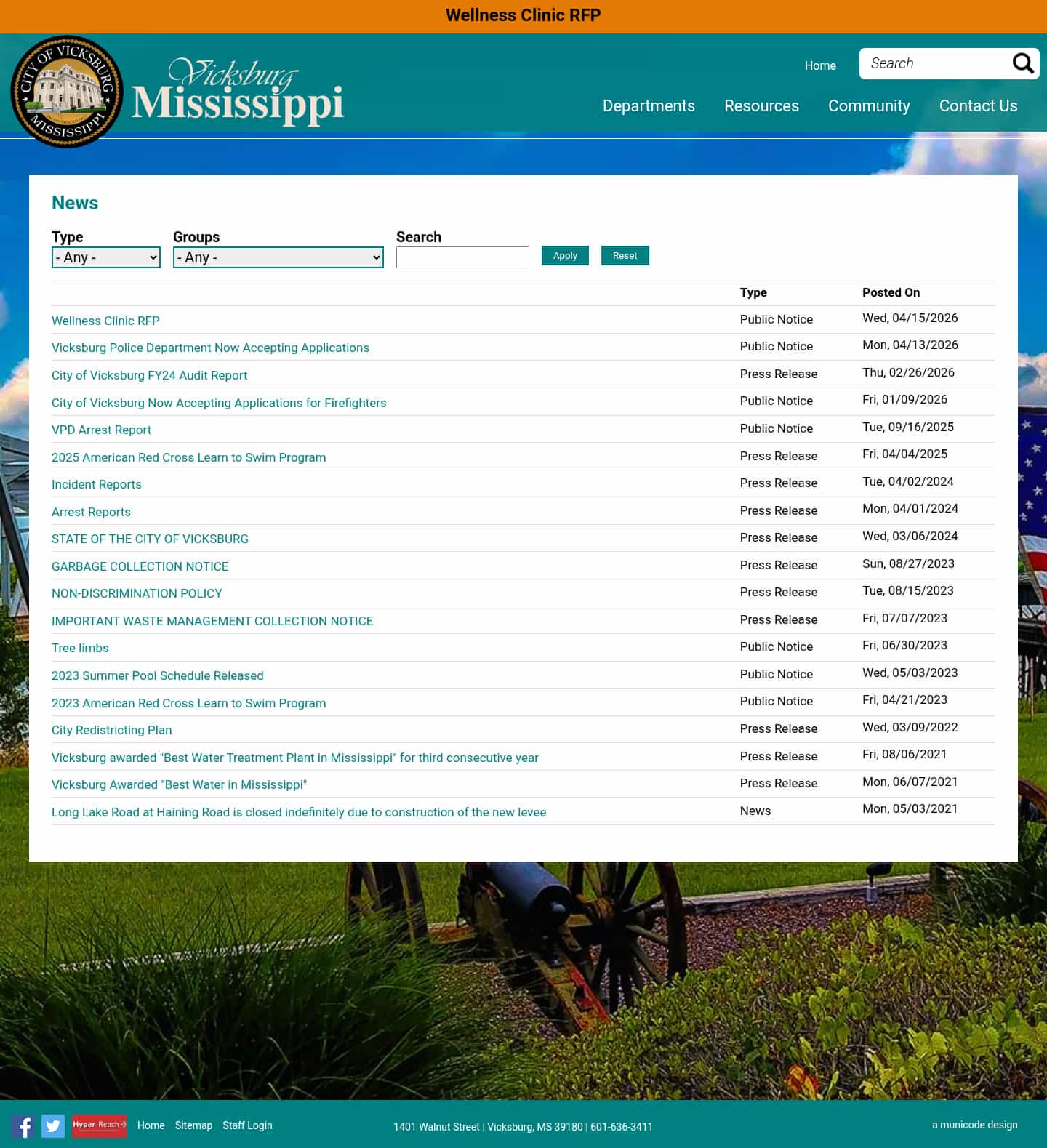Screen dimensions: 1047x1148
Task: Open the Twitter icon in footer
Action: click(53, 1126)
